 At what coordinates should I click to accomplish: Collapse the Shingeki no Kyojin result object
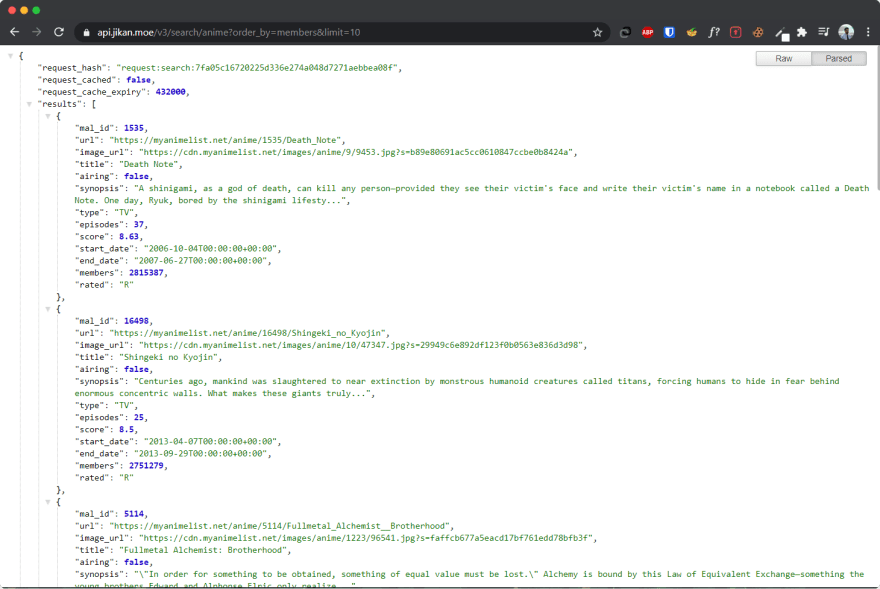pyautogui.click(x=48, y=309)
